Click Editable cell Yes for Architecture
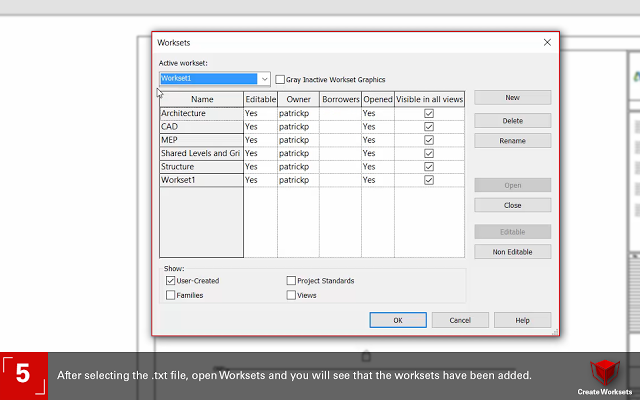Viewport: 640px width, 400px height. pyautogui.click(x=261, y=113)
